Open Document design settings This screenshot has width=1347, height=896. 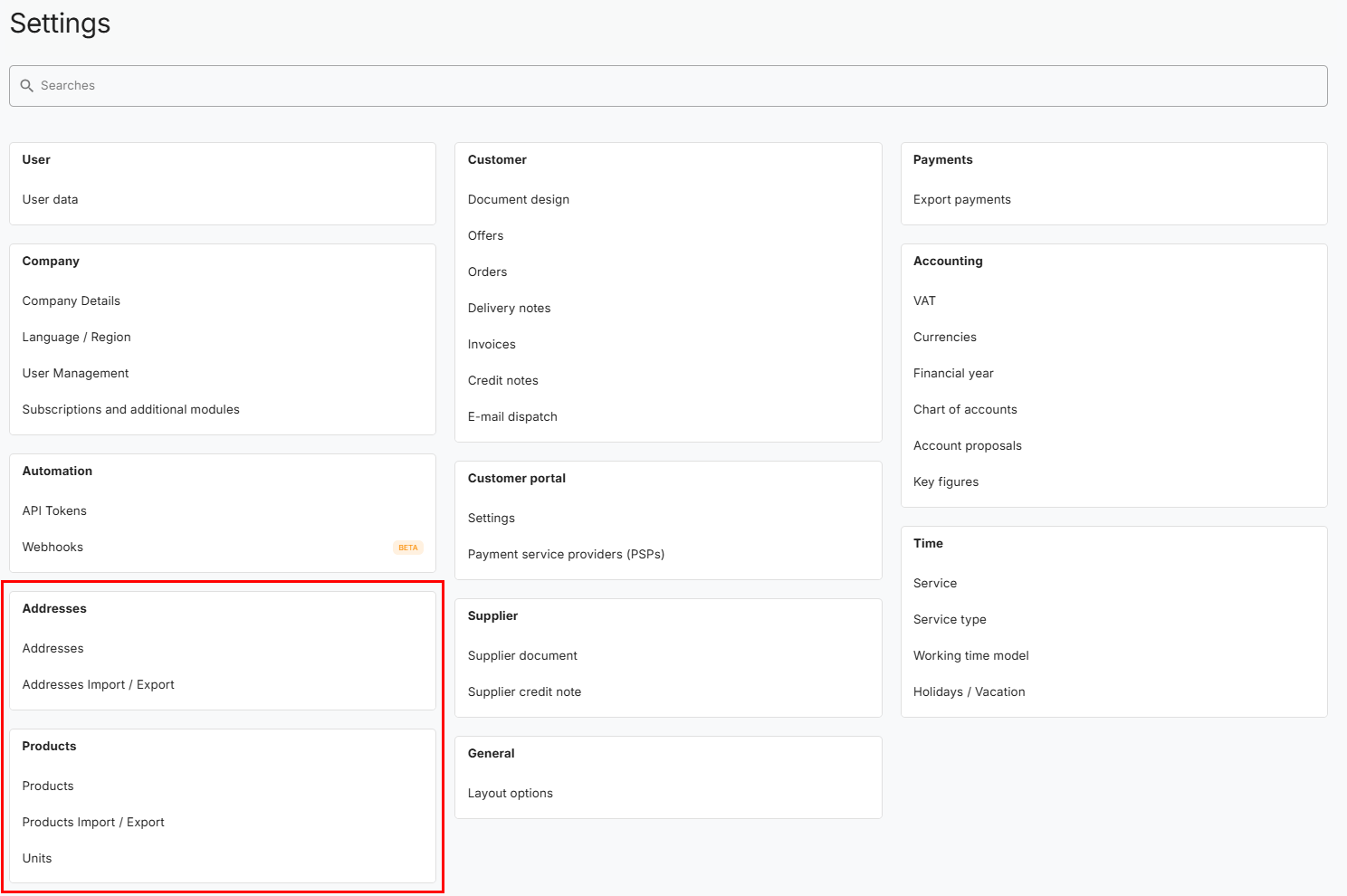[518, 200]
